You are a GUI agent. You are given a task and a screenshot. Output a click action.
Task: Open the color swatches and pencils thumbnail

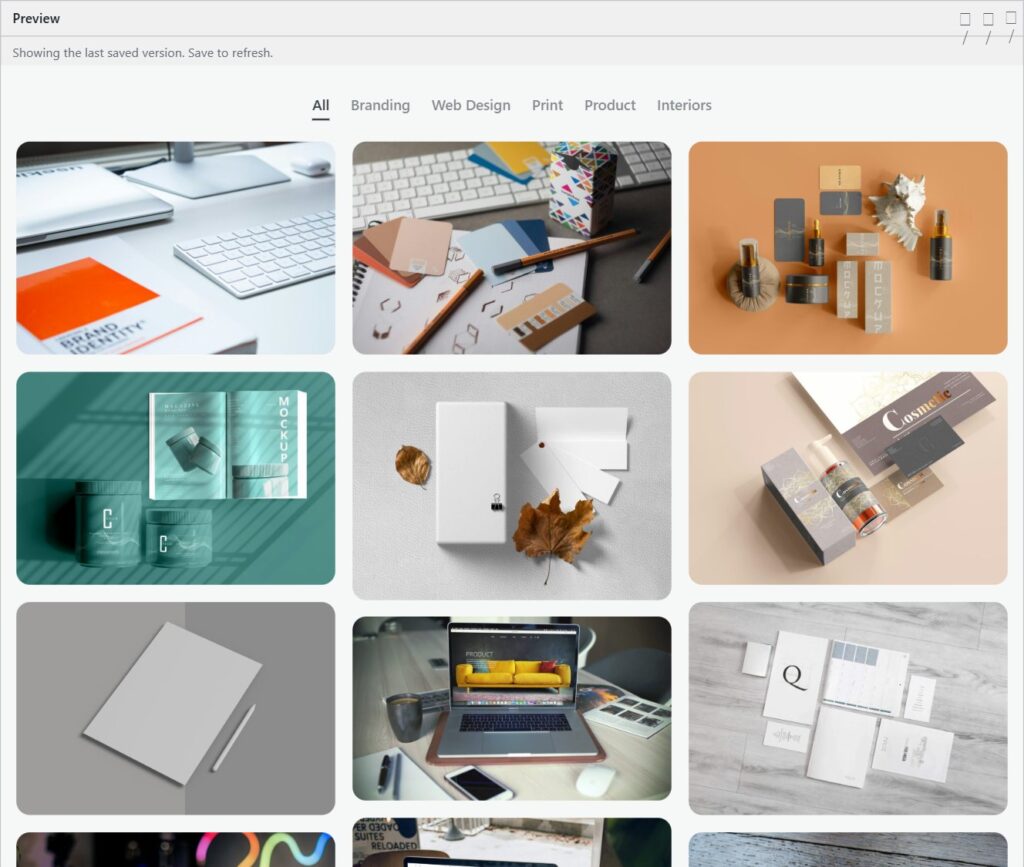(512, 248)
